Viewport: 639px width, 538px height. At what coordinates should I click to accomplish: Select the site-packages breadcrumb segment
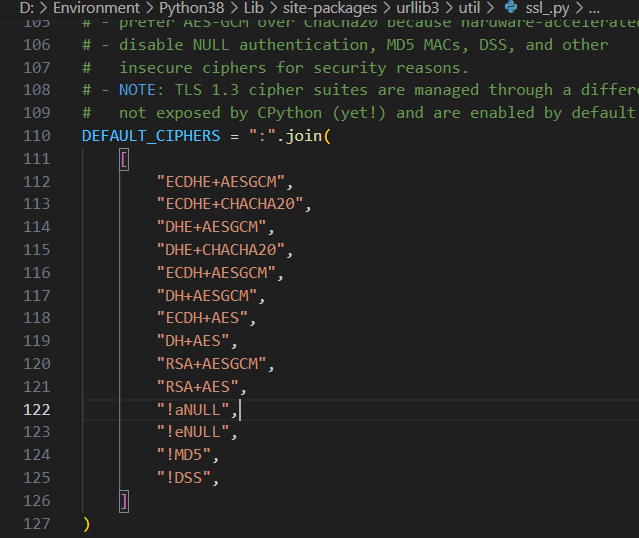tap(330, 8)
